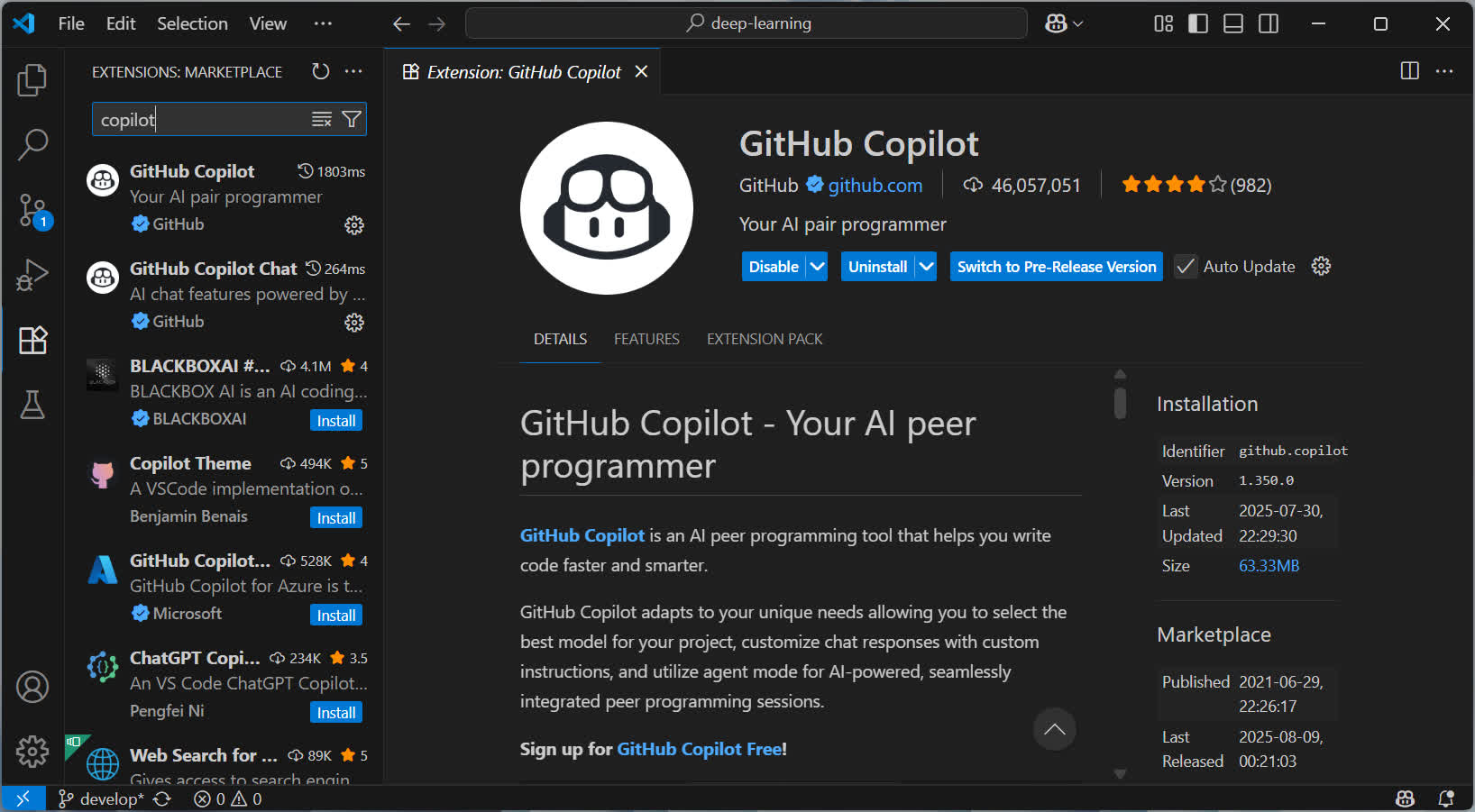This screenshot has width=1475, height=812.
Task: Open the github.com publisher link
Action: [x=875, y=186]
